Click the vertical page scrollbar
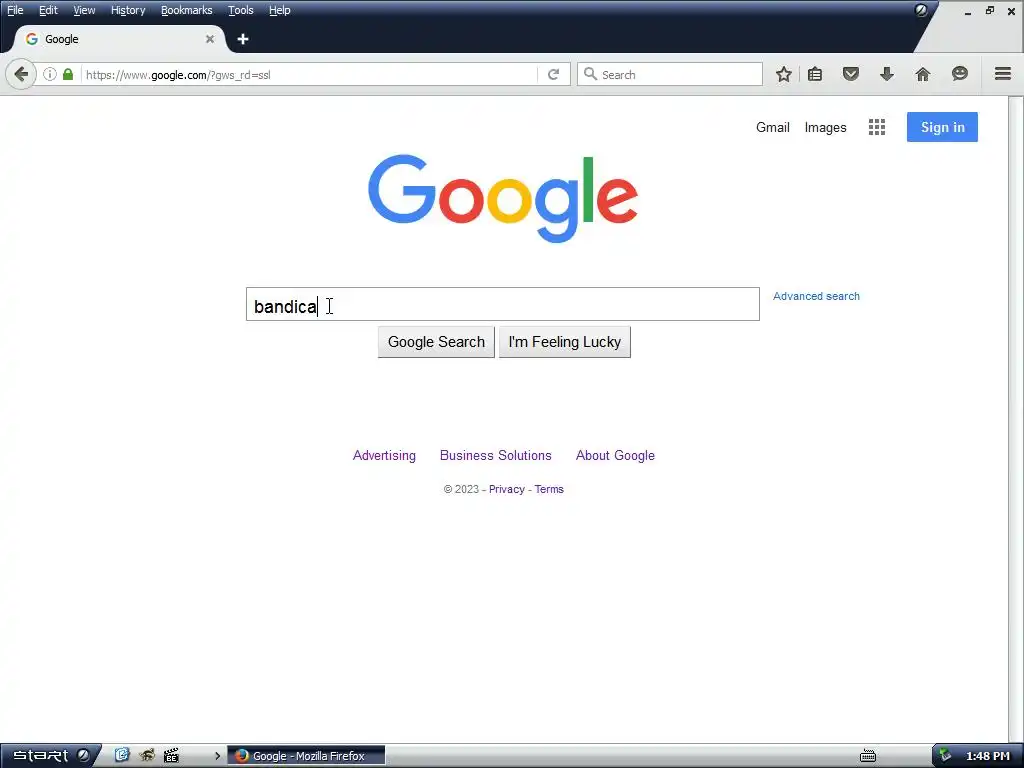1024x768 pixels. (x=1016, y=418)
